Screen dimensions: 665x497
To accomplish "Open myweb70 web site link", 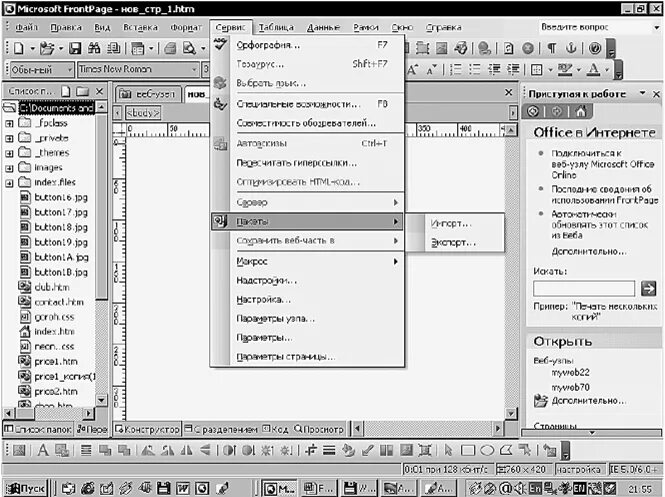I will (570, 387).
